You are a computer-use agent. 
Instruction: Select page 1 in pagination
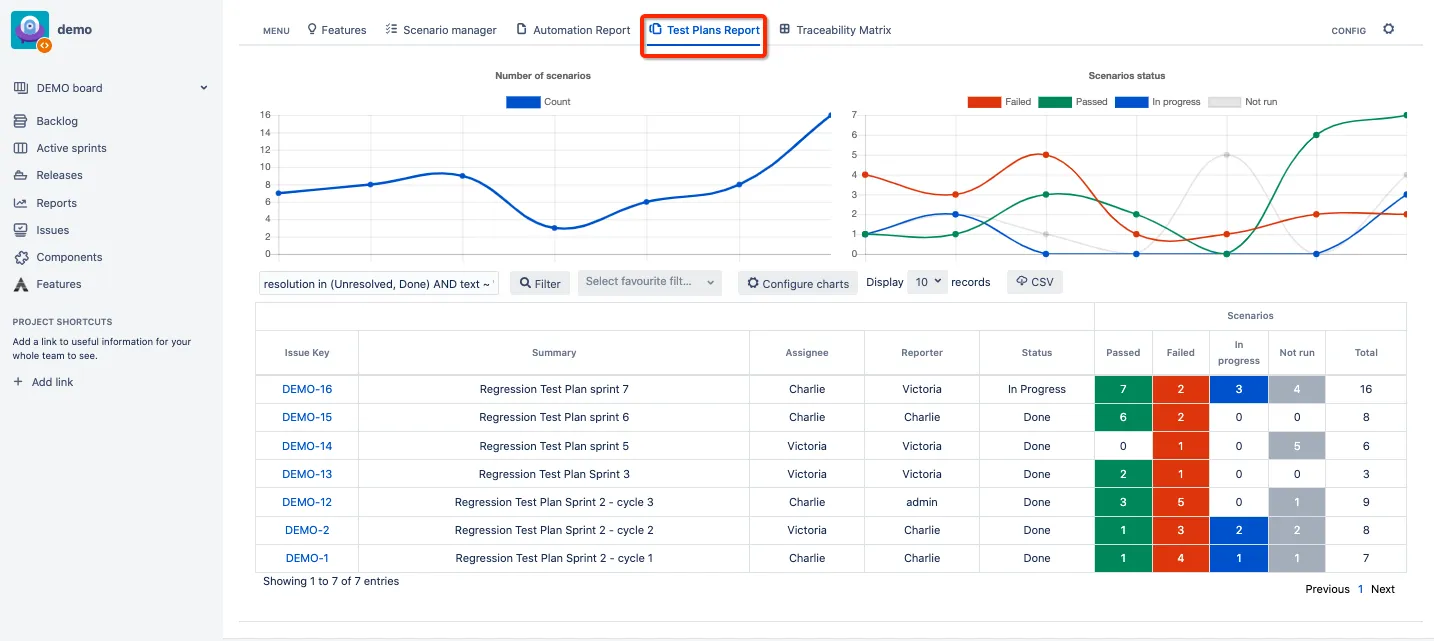tap(1360, 589)
